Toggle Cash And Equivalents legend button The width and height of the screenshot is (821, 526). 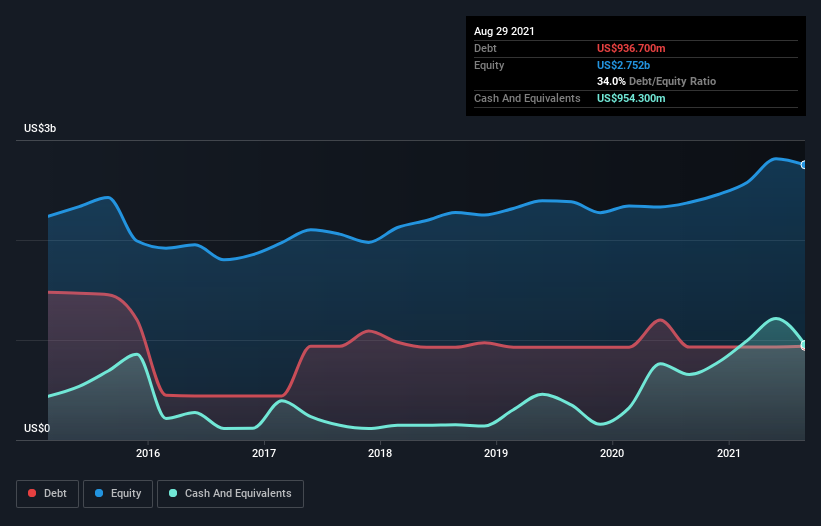(x=230, y=494)
